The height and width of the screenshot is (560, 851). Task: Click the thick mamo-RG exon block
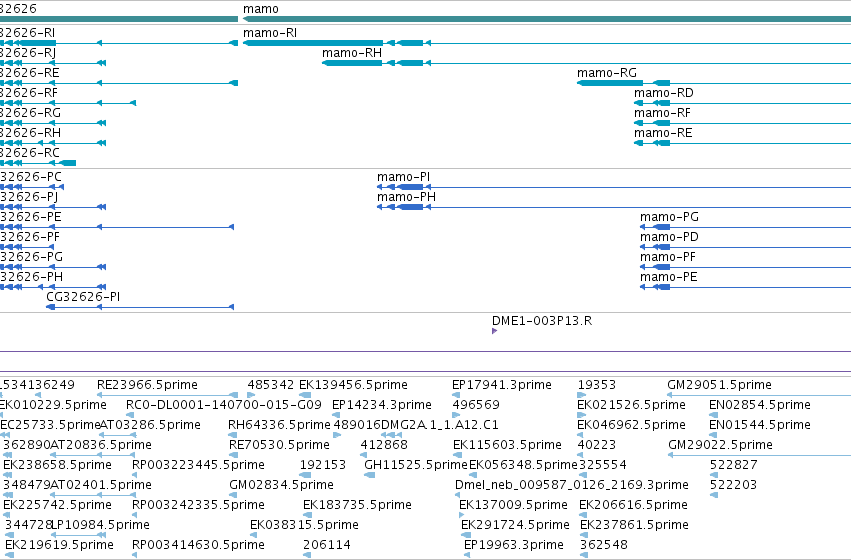tap(611, 83)
